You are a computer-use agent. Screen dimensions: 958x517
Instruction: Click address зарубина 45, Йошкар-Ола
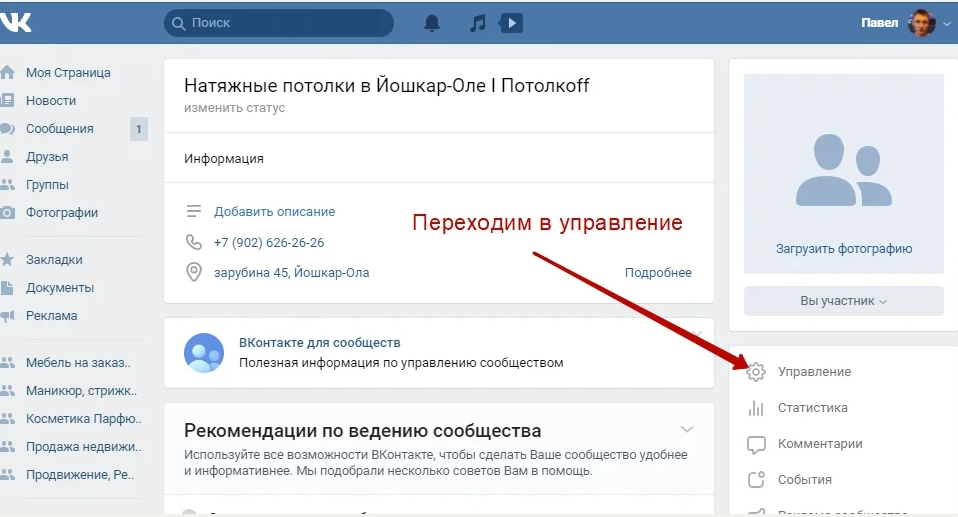291,273
